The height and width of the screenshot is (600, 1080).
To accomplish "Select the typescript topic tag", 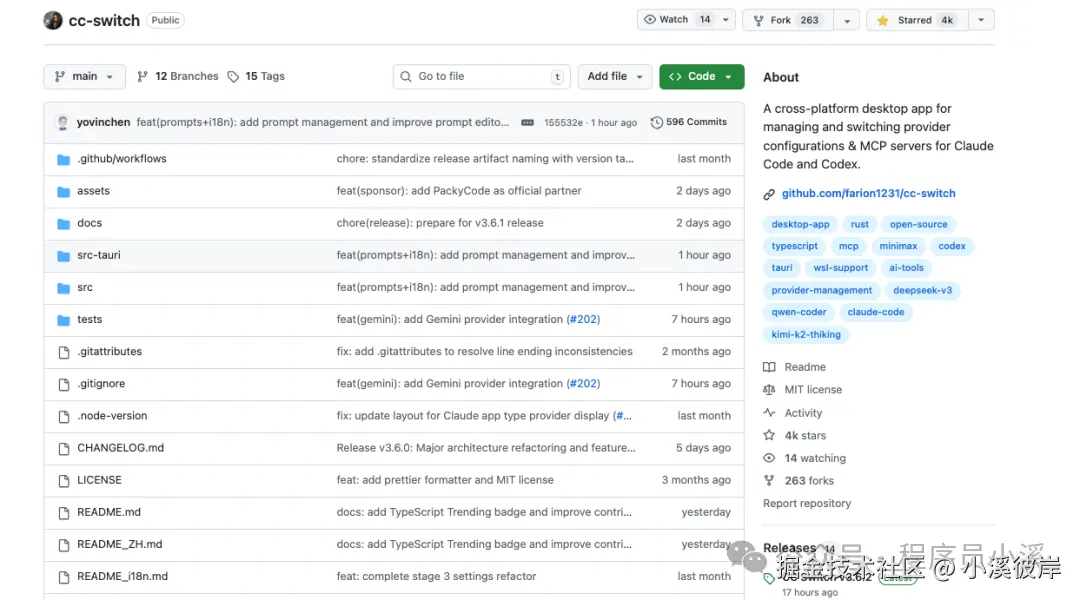I will (795, 246).
